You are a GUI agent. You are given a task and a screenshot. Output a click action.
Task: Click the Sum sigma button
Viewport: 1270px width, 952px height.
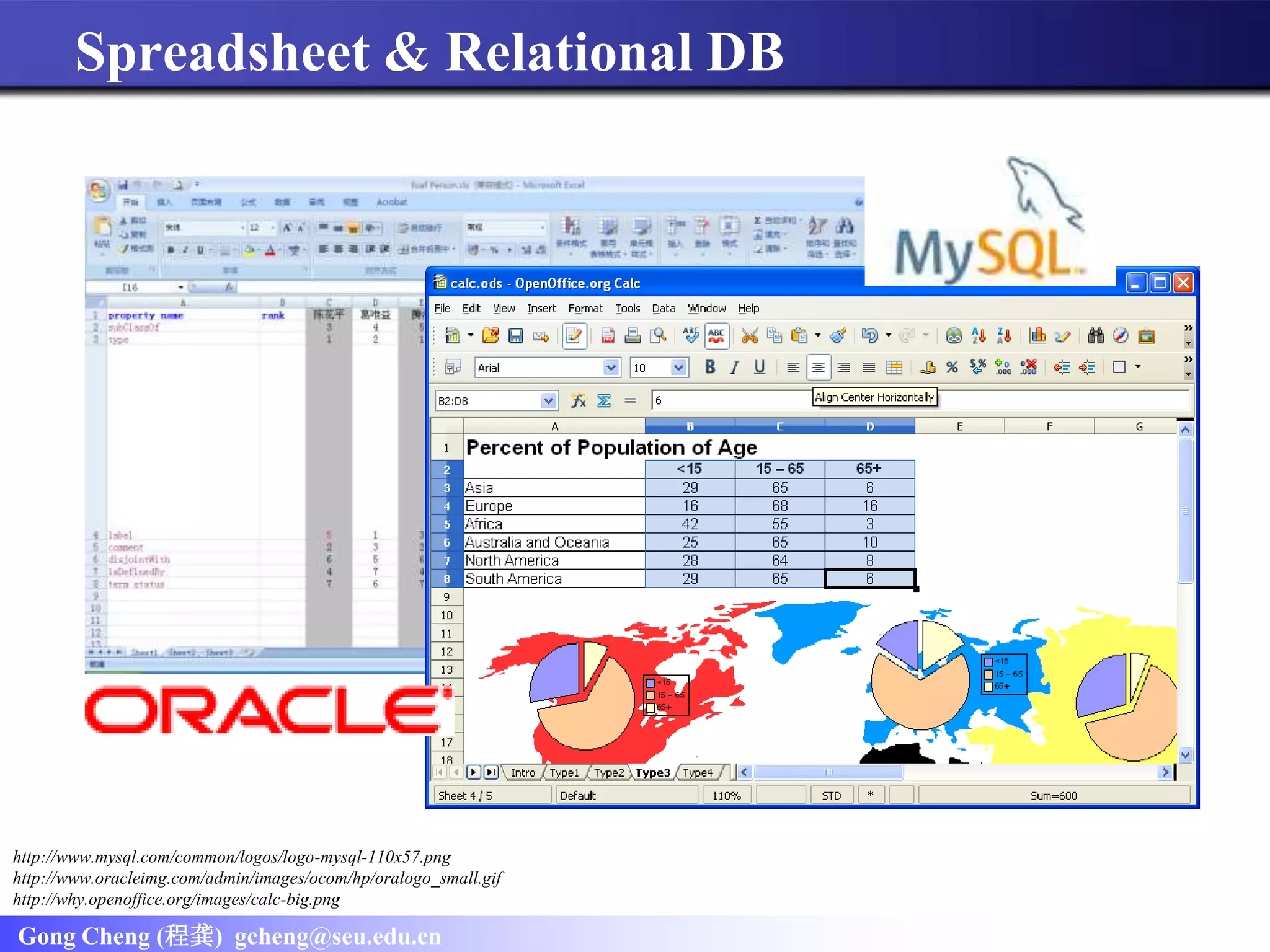(604, 401)
